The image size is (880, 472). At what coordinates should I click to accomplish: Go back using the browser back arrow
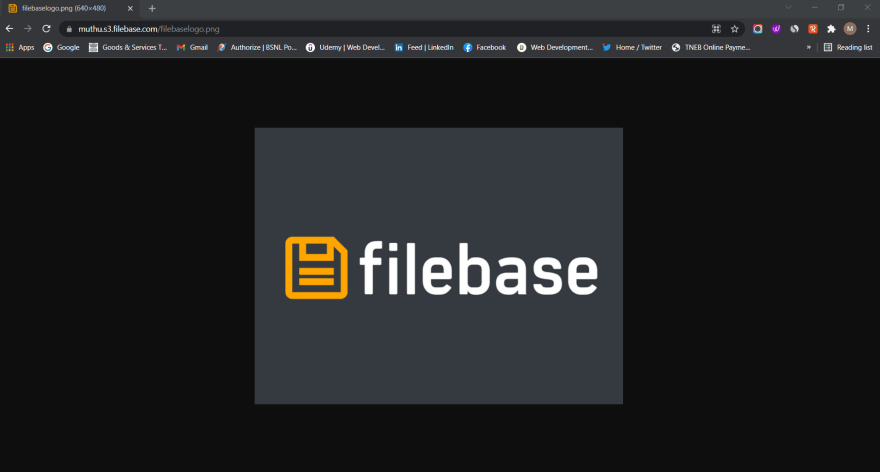click(x=10, y=29)
